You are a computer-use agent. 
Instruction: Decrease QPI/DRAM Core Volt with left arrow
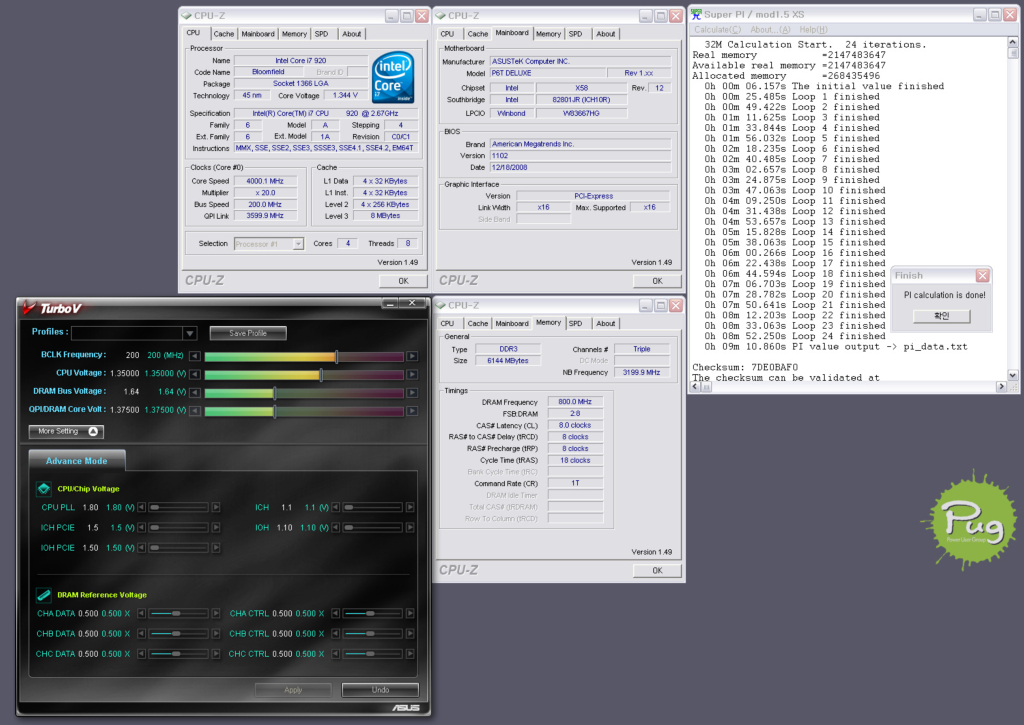[195, 411]
